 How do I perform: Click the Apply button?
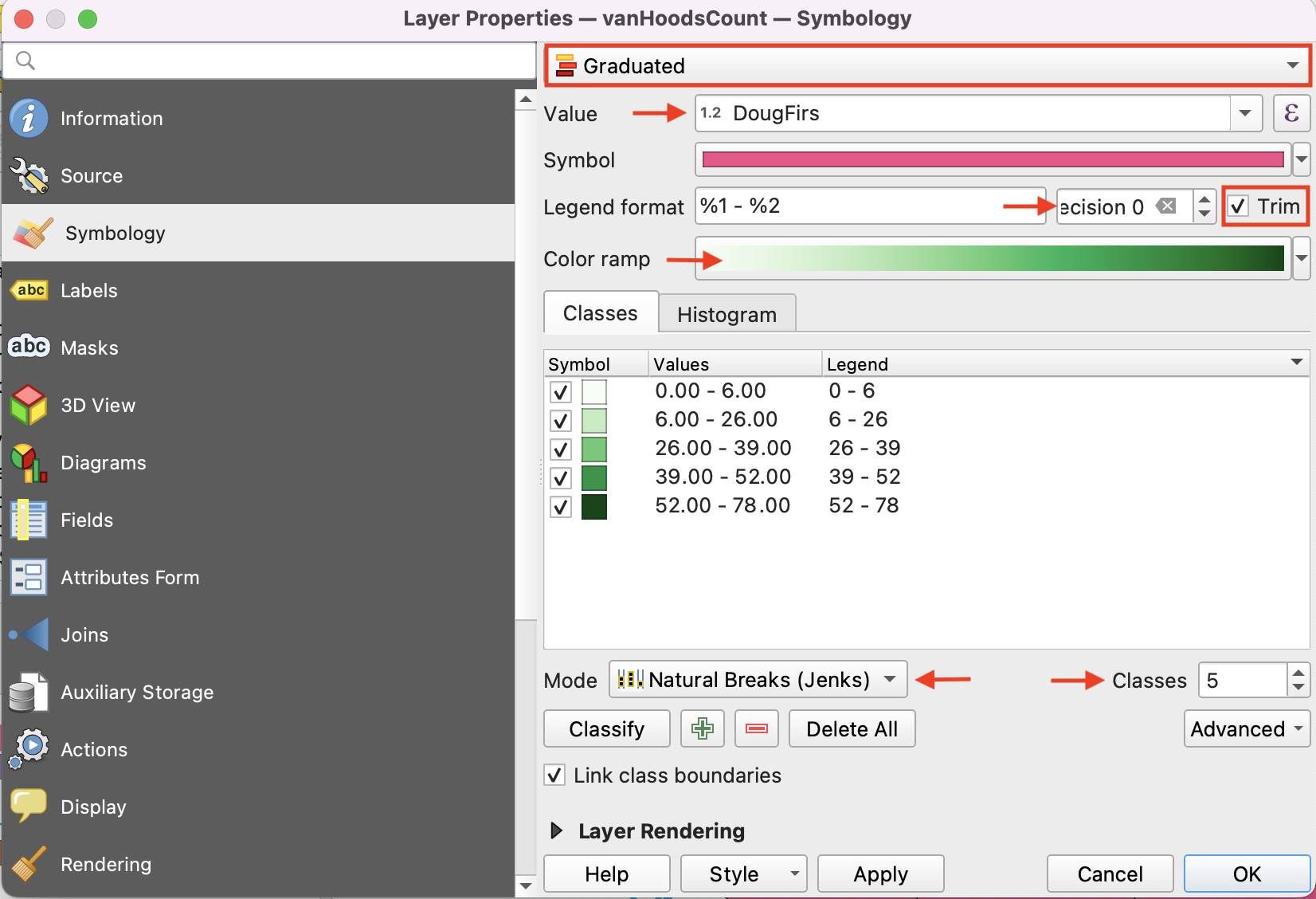pyautogui.click(x=880, y=874)
